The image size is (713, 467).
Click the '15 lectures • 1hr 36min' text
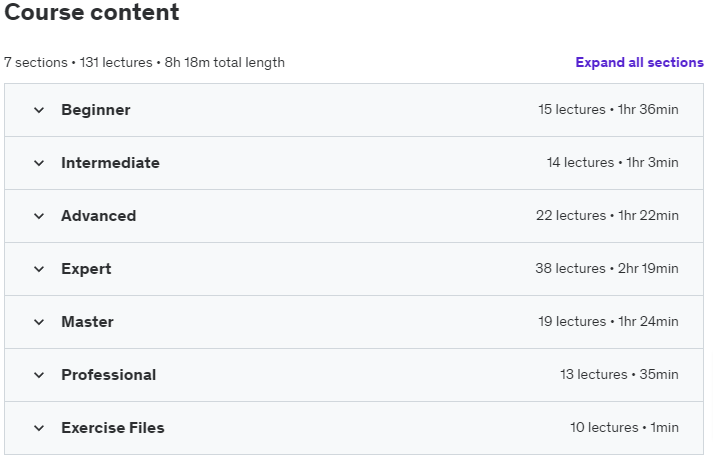(608, 110)
